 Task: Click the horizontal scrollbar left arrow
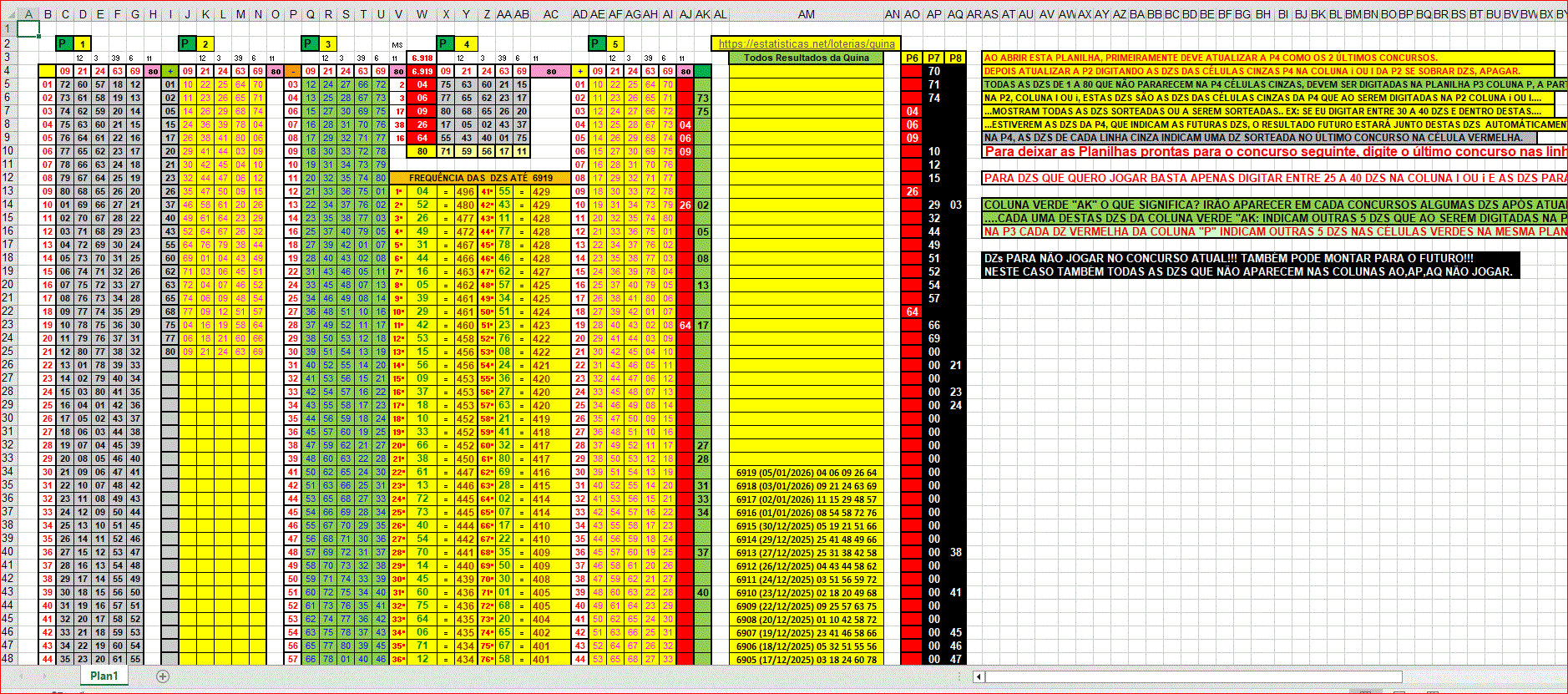pyautogui.click(x=979, y=676)
